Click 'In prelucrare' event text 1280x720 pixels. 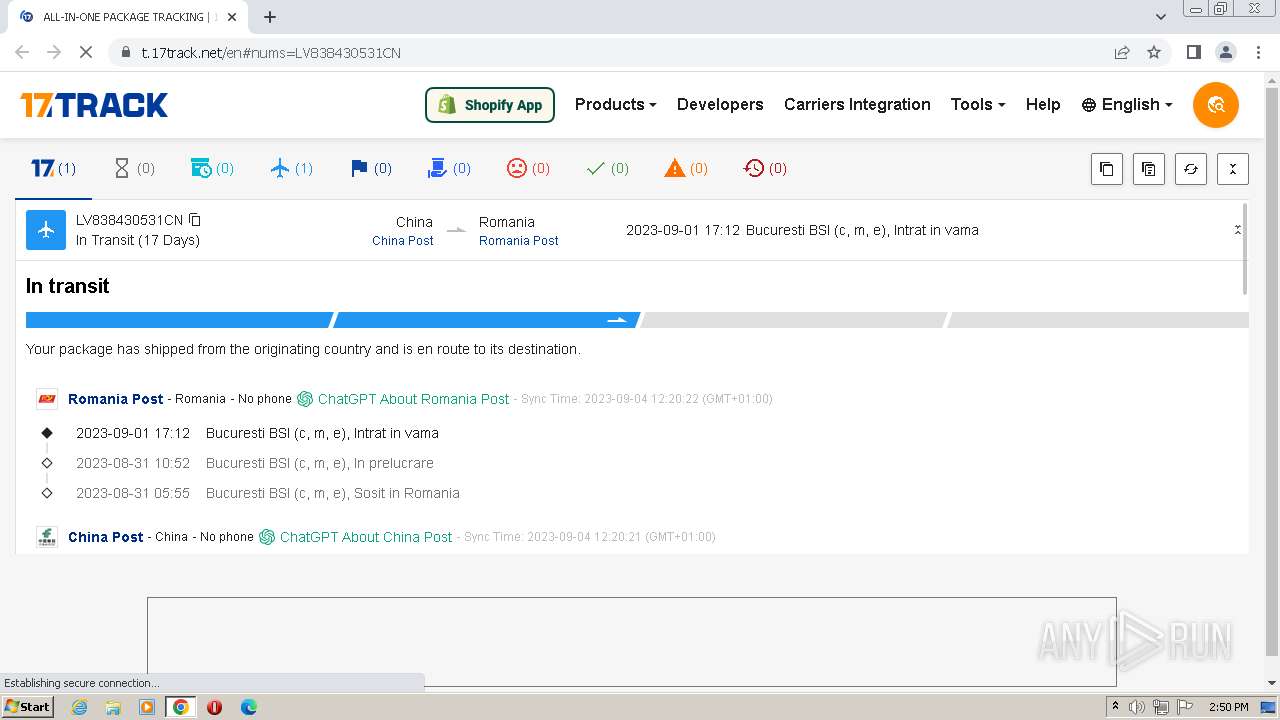394,463
